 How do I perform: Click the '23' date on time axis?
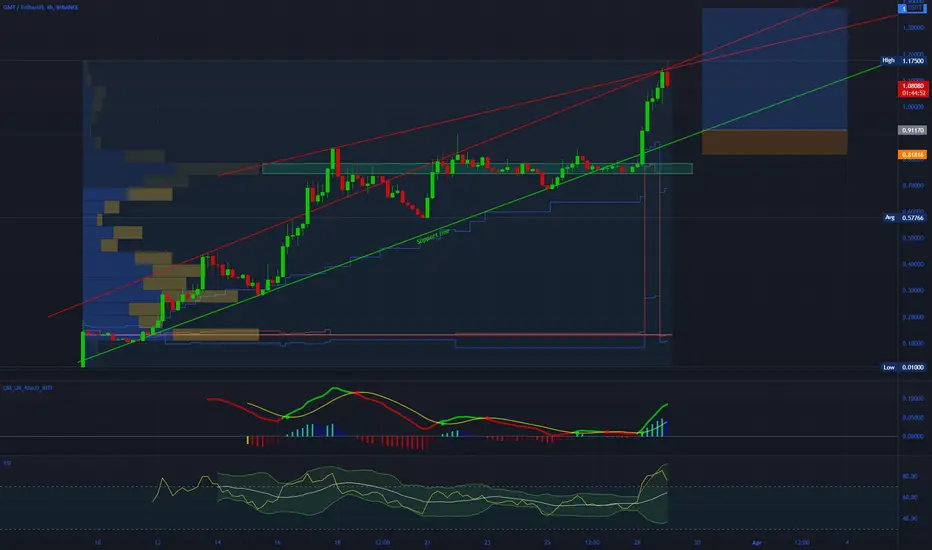click(487, 542)
